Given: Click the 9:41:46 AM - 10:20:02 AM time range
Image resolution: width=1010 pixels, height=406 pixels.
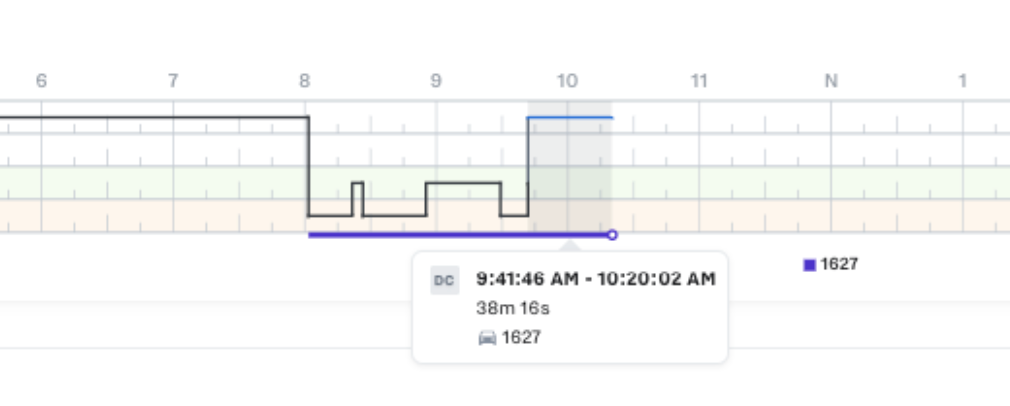Looking at the screenshot, I should click(596, 279).
